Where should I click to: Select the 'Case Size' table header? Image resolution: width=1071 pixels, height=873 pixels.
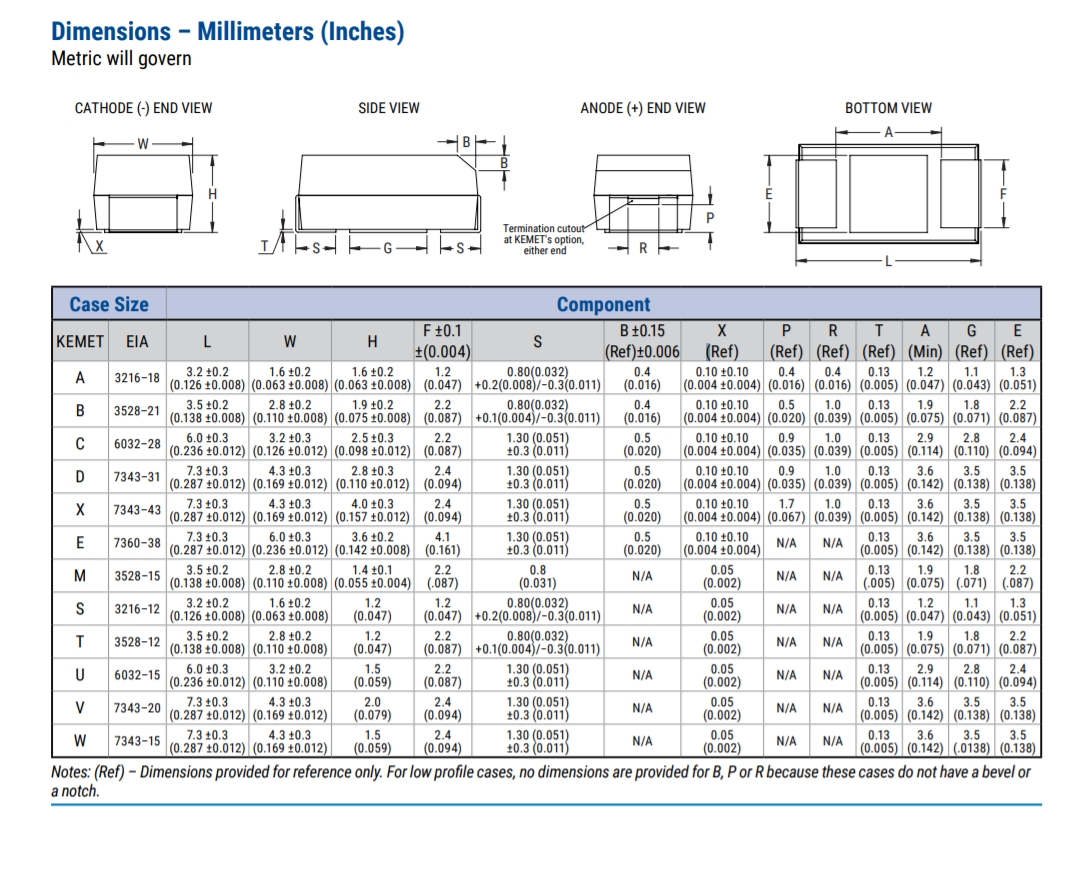(109, 304)
